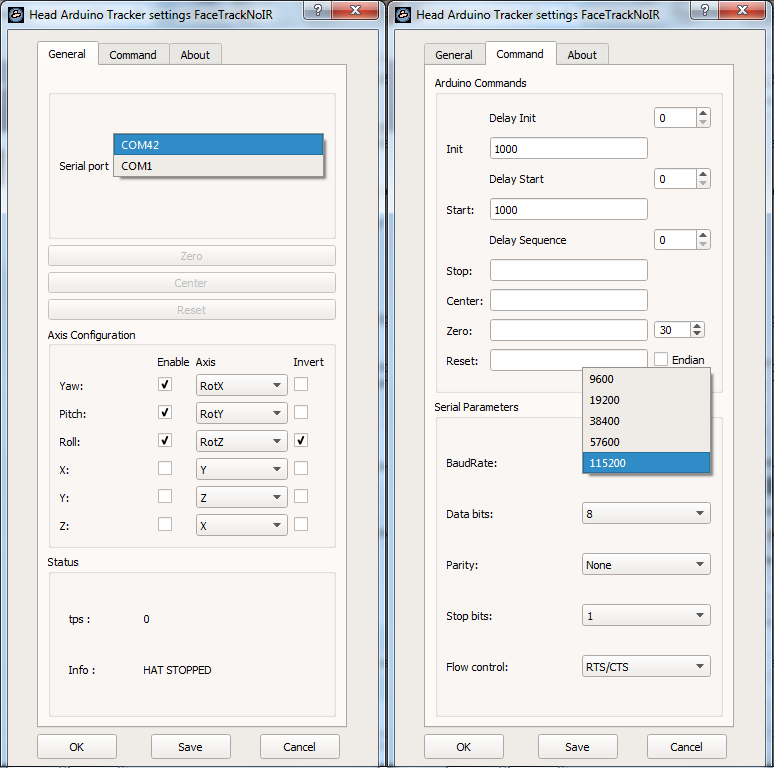
Task: Increase the Zero spinner value of 30
Action: tap(697, 326)
